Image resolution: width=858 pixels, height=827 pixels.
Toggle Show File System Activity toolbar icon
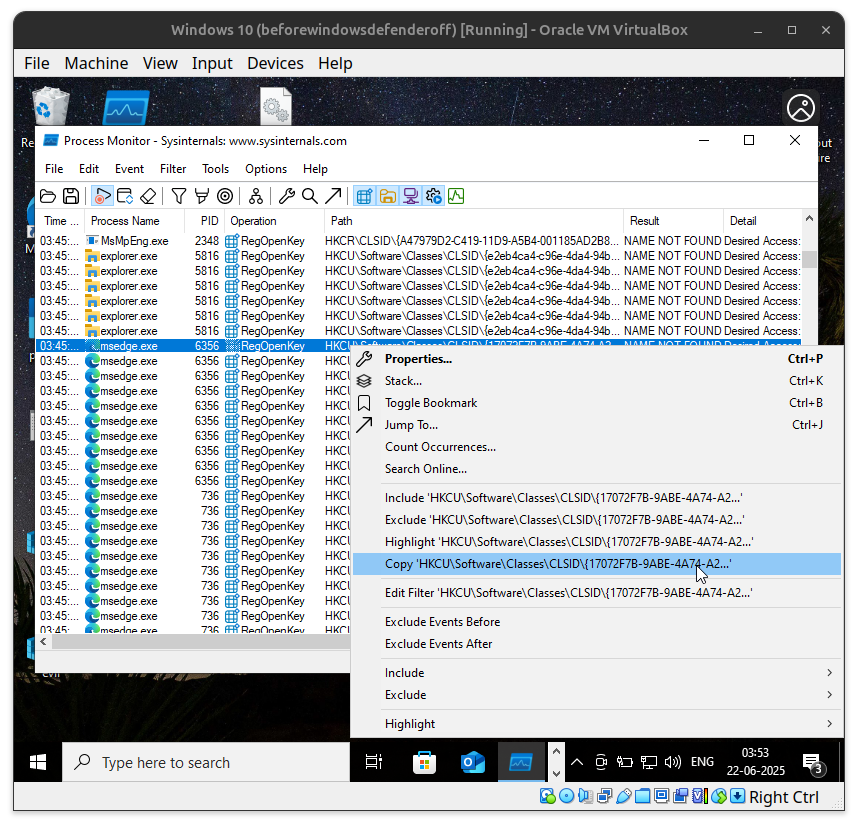click(x=387, y=196)
